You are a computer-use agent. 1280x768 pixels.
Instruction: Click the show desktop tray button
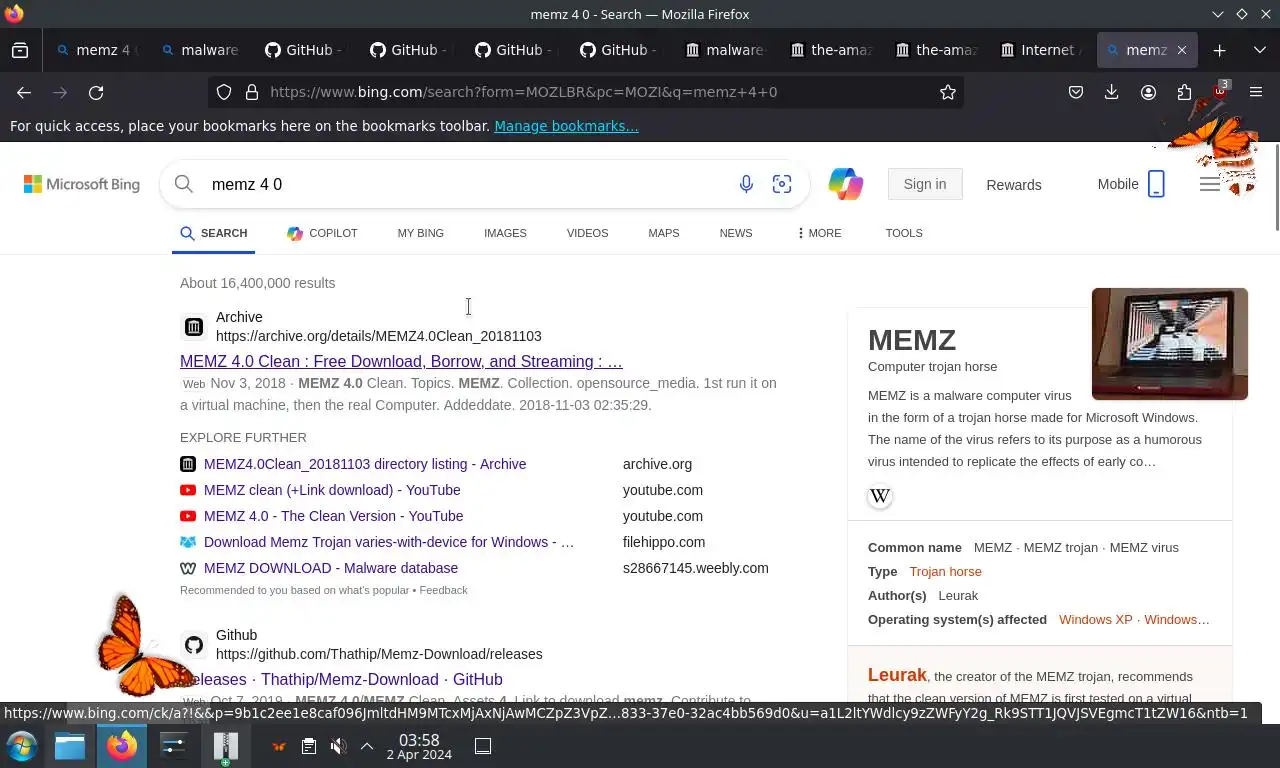click(482, 746)
